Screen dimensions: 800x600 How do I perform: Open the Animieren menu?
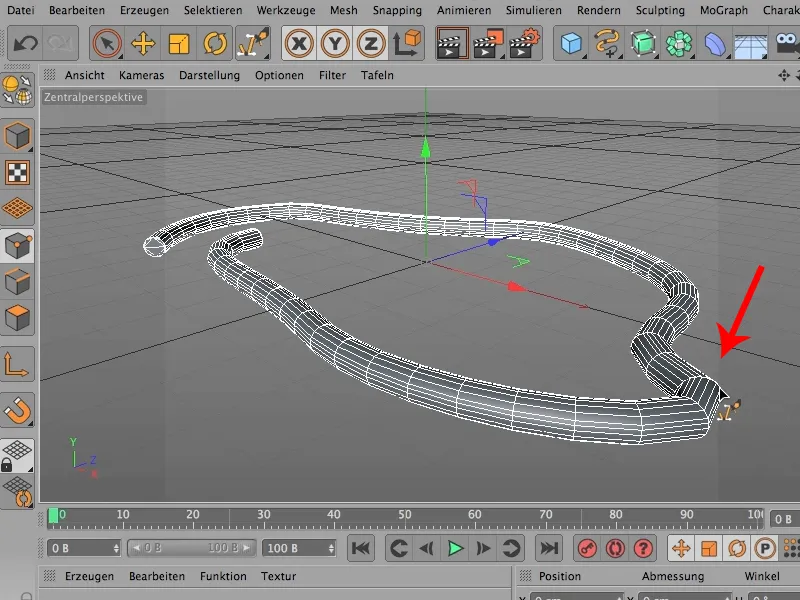(464, 10)
